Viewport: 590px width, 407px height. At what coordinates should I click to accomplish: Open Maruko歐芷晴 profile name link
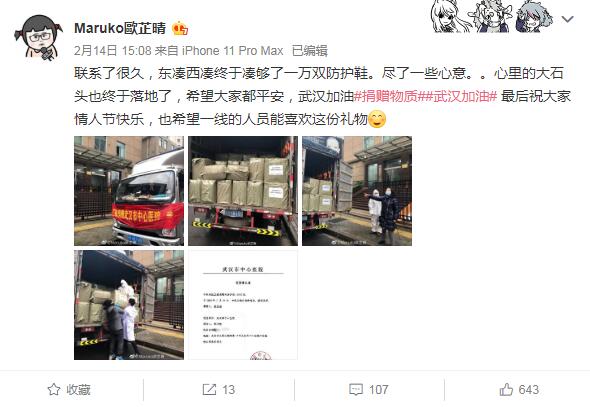pos(120,28)
